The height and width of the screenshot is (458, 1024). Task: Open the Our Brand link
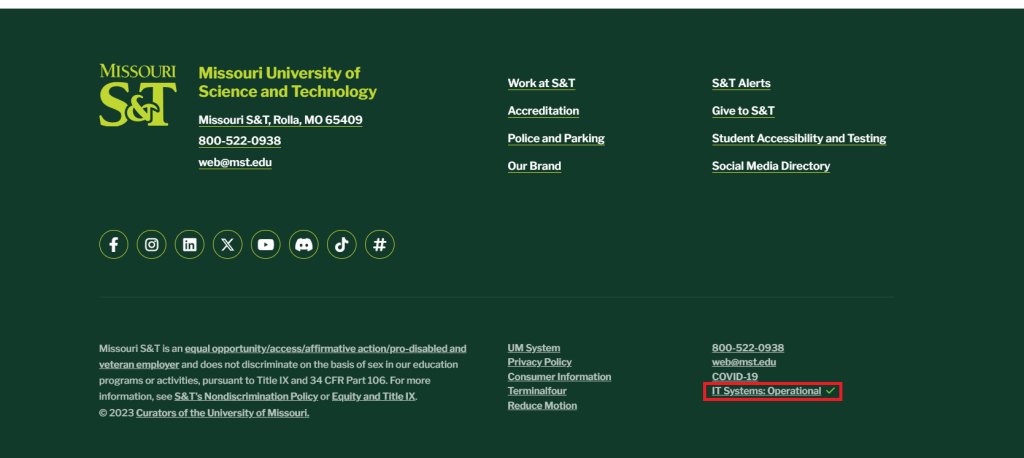coord(534,166)
